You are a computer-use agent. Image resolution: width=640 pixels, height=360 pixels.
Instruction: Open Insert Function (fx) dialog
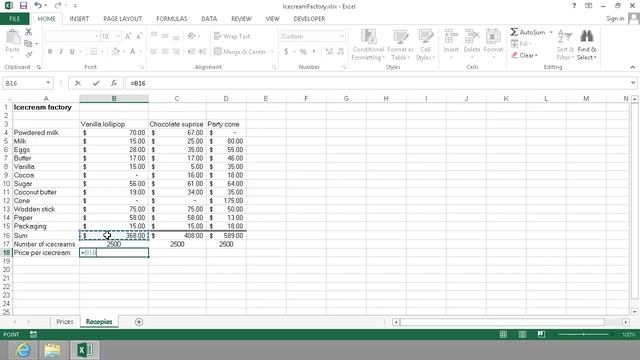tap(114, 83)
